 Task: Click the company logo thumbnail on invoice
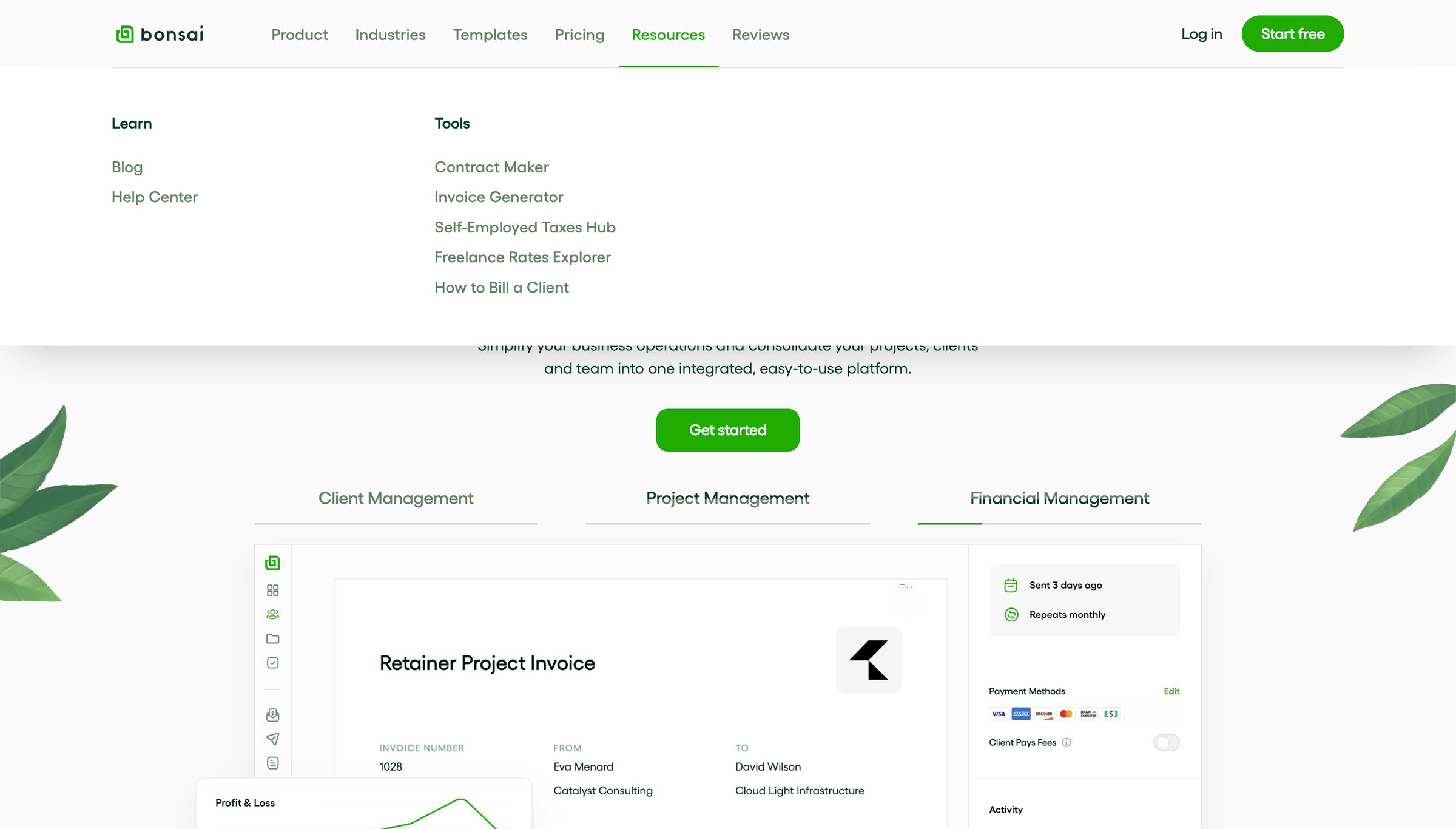point(869,660)
